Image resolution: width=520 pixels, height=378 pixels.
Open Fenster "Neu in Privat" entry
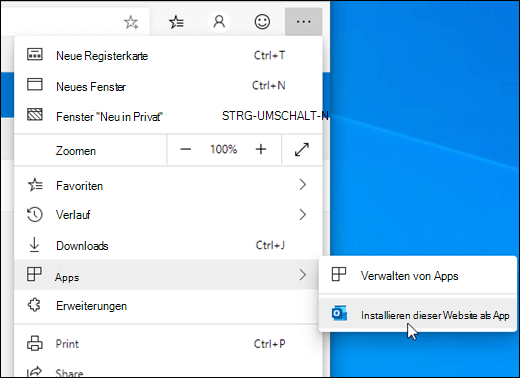168,116
